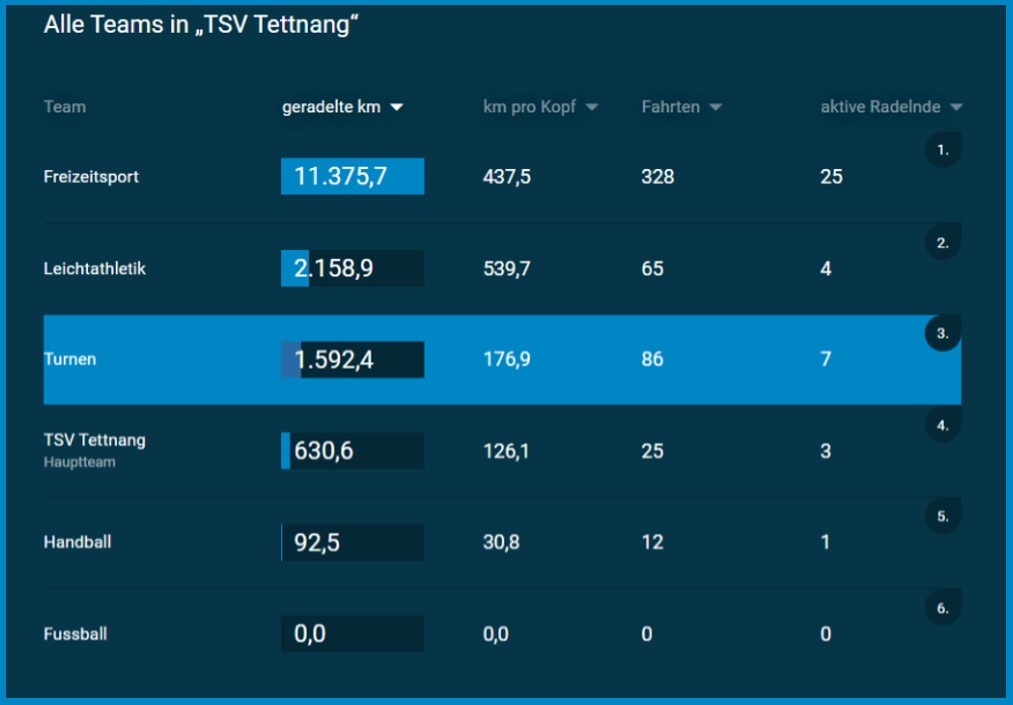1013x705 pixels.
Task: Select the Handball team name
Action: pyautogui.click(x=78, y=542)
